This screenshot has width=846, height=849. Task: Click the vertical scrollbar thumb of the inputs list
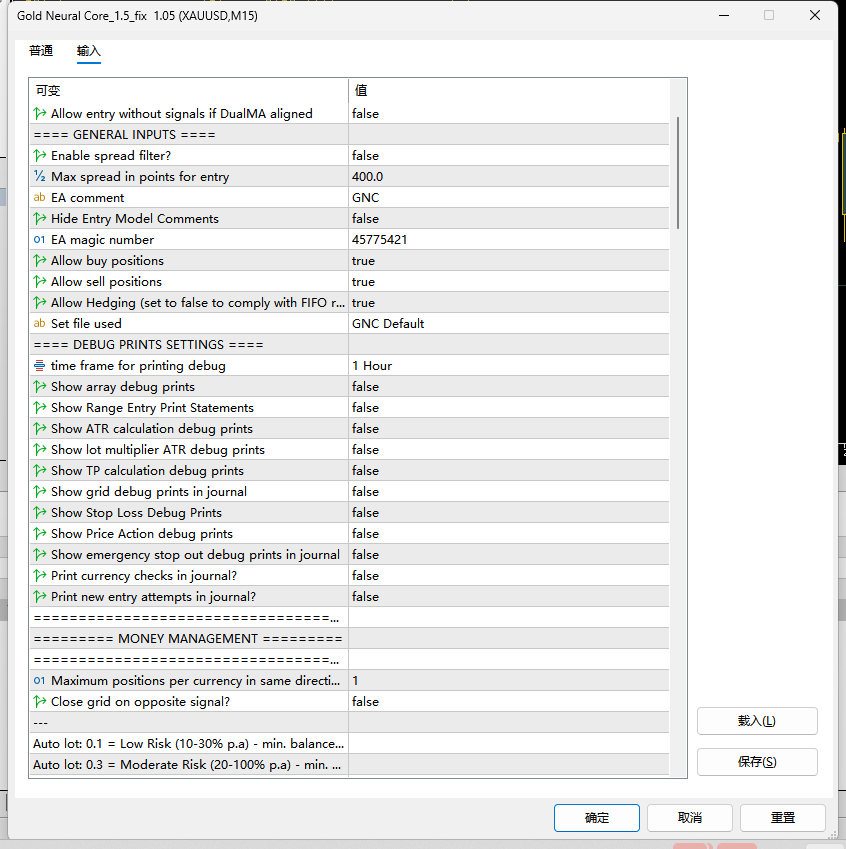(x=678, y=172)
